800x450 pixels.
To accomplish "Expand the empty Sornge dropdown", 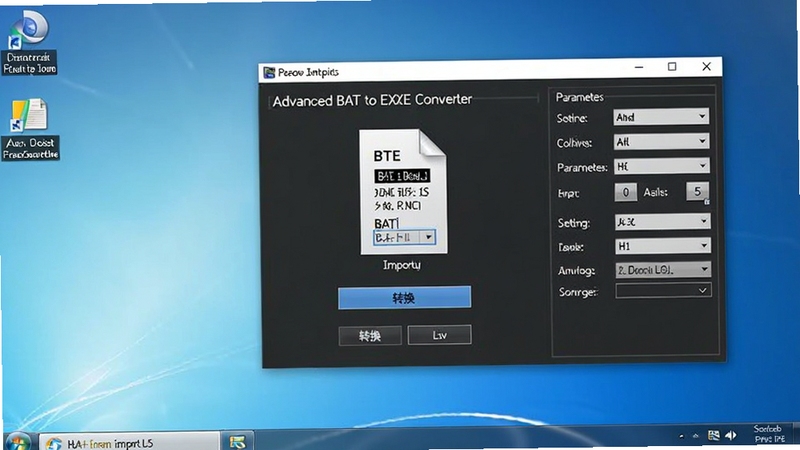I will [663, 291].
